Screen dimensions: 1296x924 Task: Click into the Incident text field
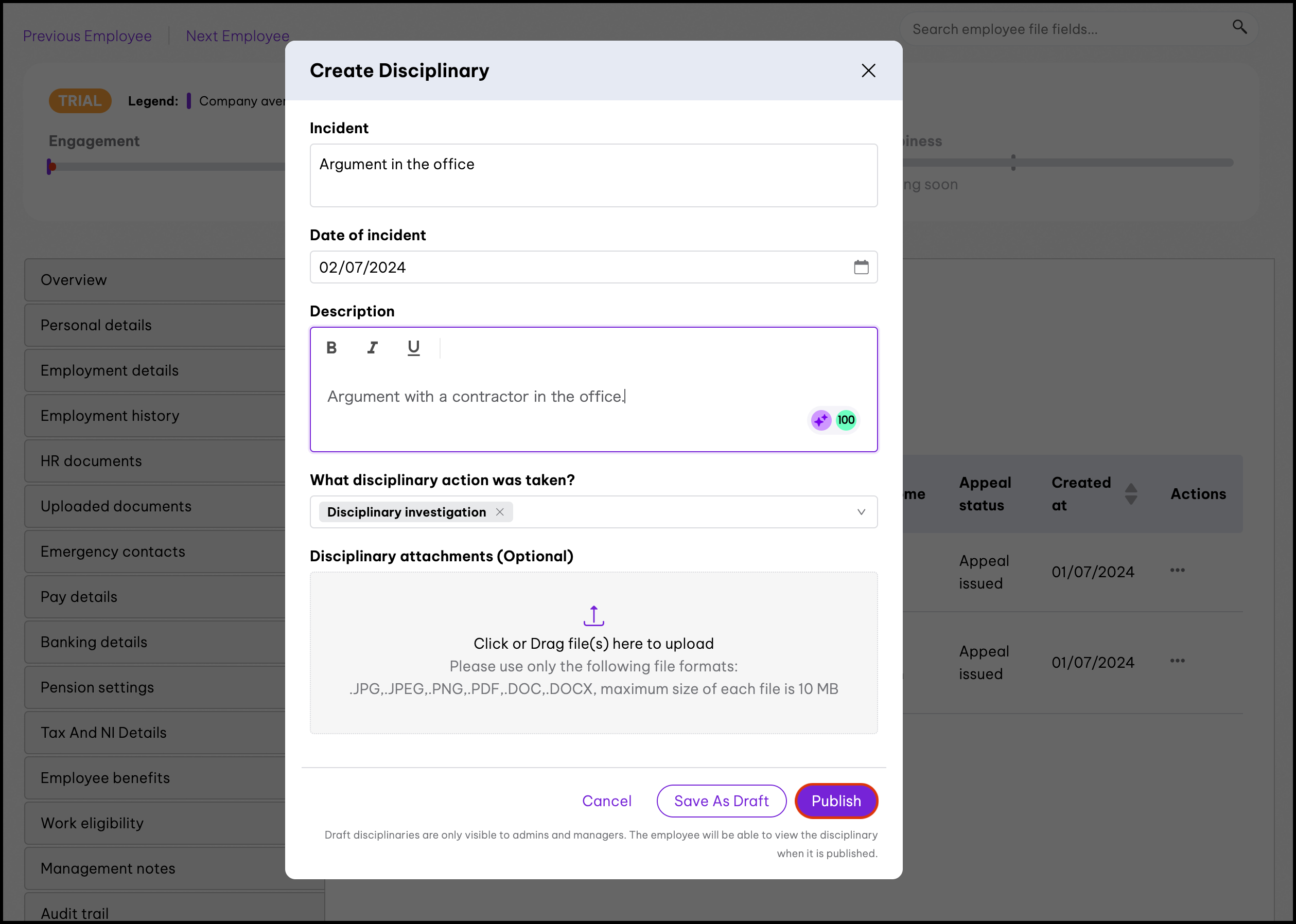(593, 175)
